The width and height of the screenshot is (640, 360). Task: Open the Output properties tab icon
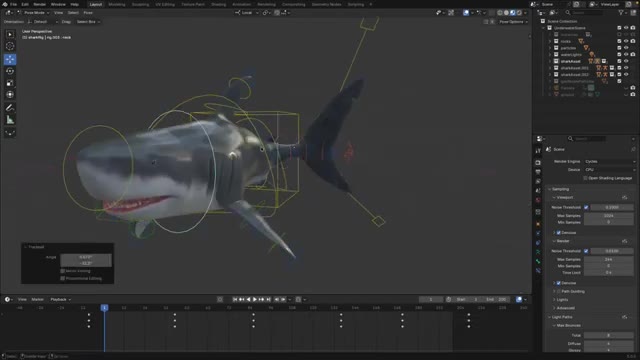pos(538,172)
